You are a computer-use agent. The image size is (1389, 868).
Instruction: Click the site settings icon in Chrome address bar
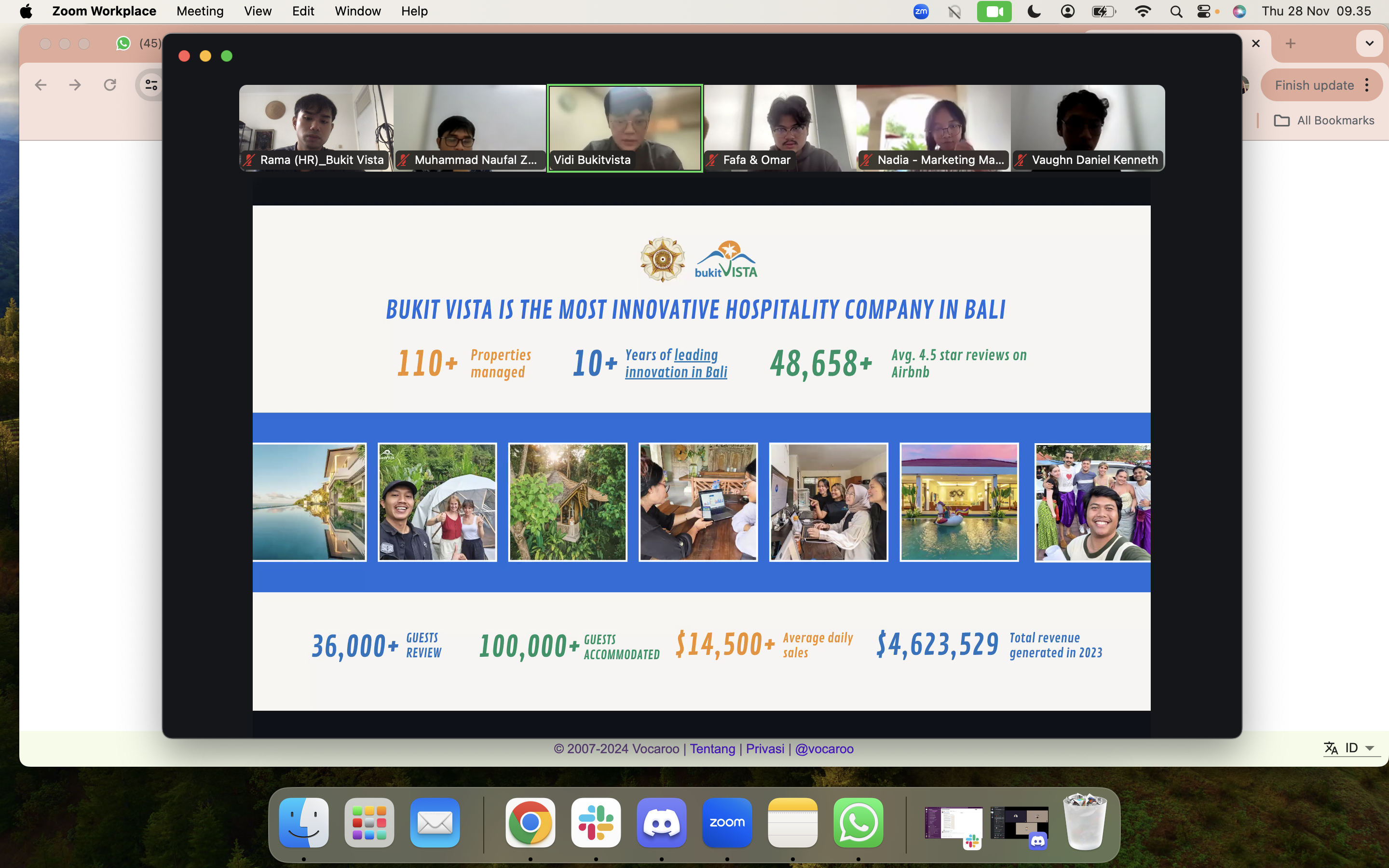click(151, 85)
